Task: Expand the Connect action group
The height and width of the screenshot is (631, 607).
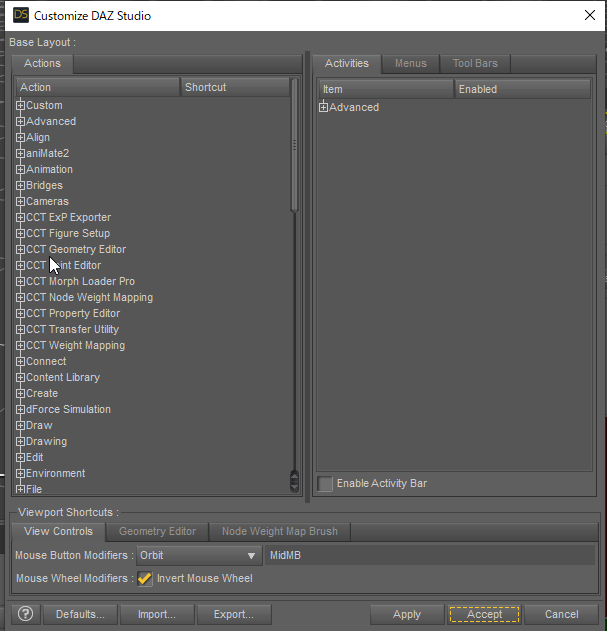Action: click(x=20, y=361)
